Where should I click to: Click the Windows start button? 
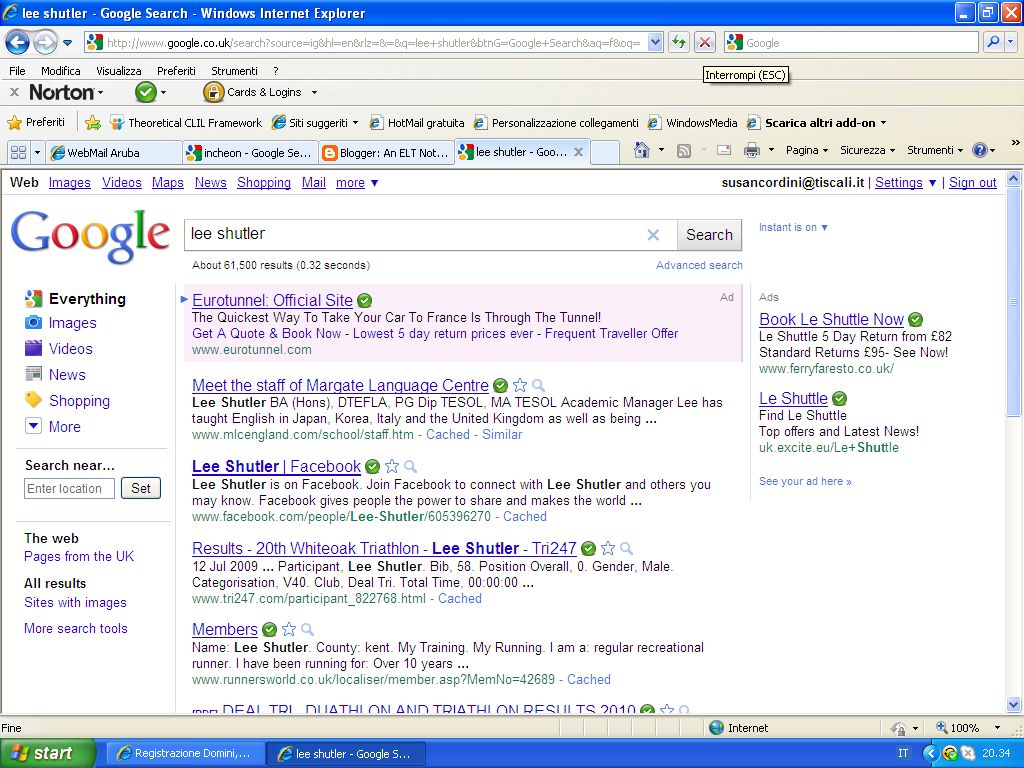[x=48, y=753]
